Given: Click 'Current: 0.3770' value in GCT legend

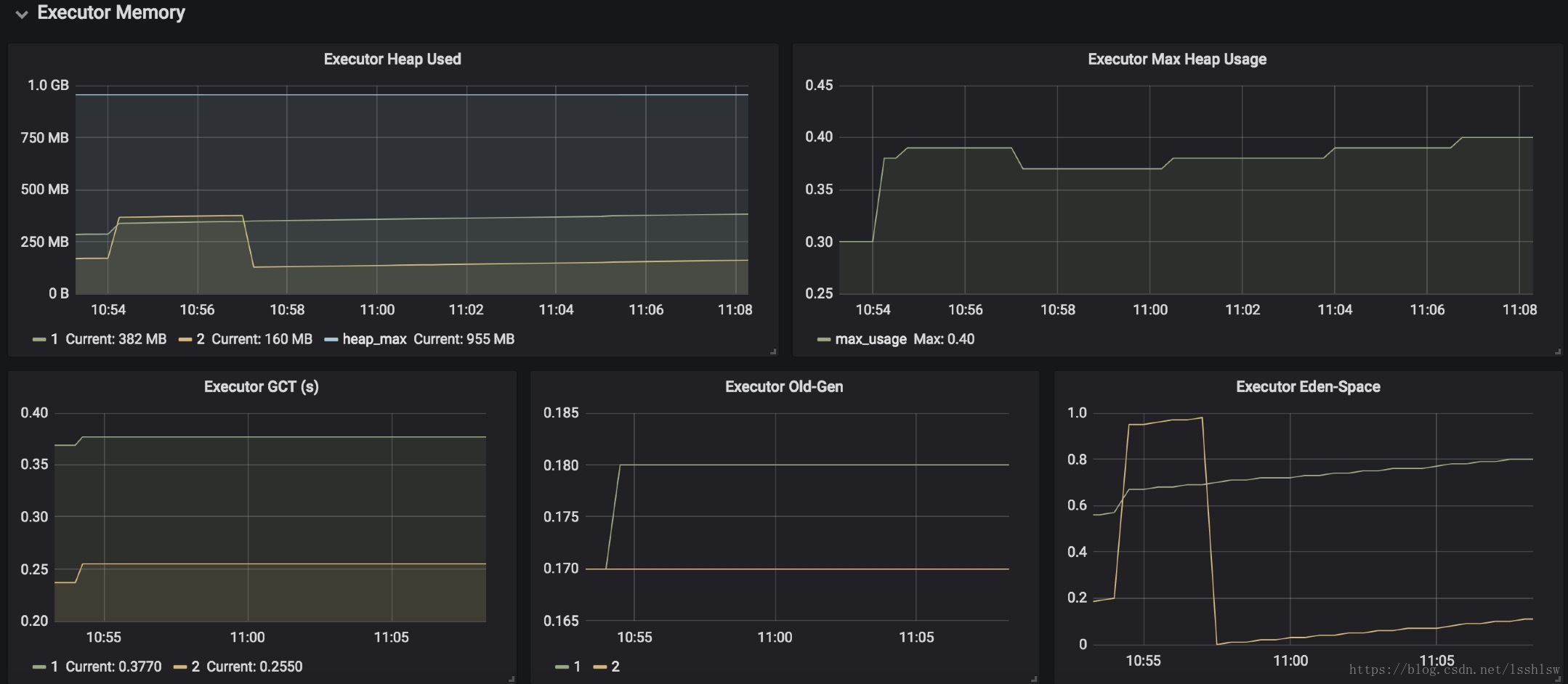Looking at the screenshot, I should point(113,667).
